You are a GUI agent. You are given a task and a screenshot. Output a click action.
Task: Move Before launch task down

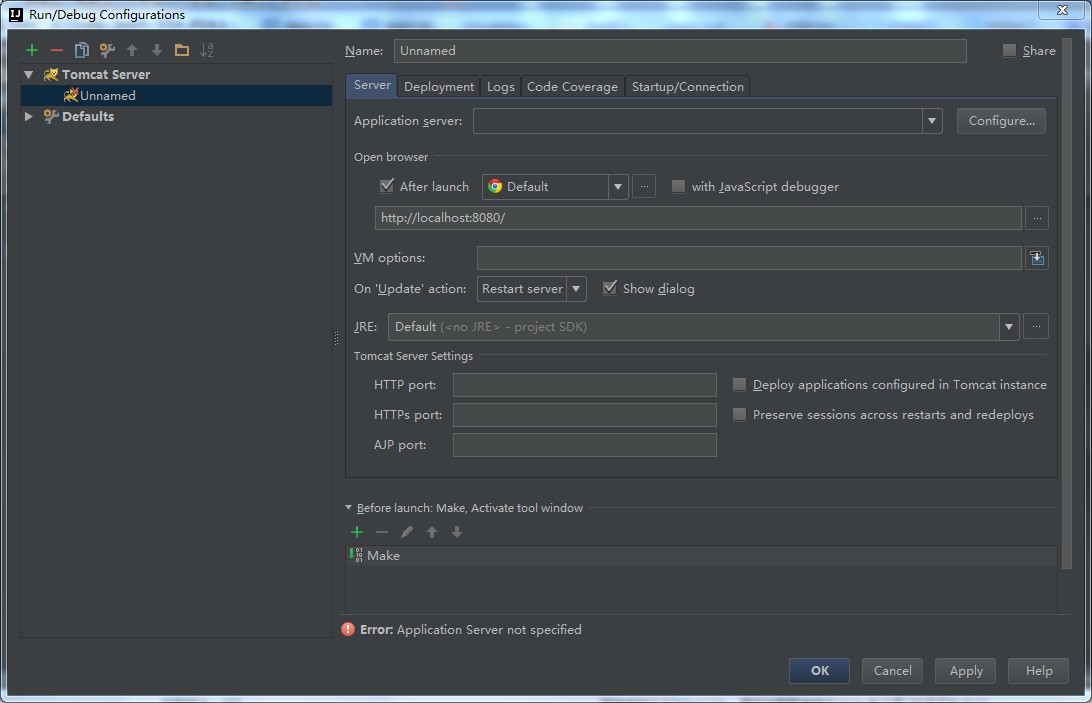[x=457, y=532]
